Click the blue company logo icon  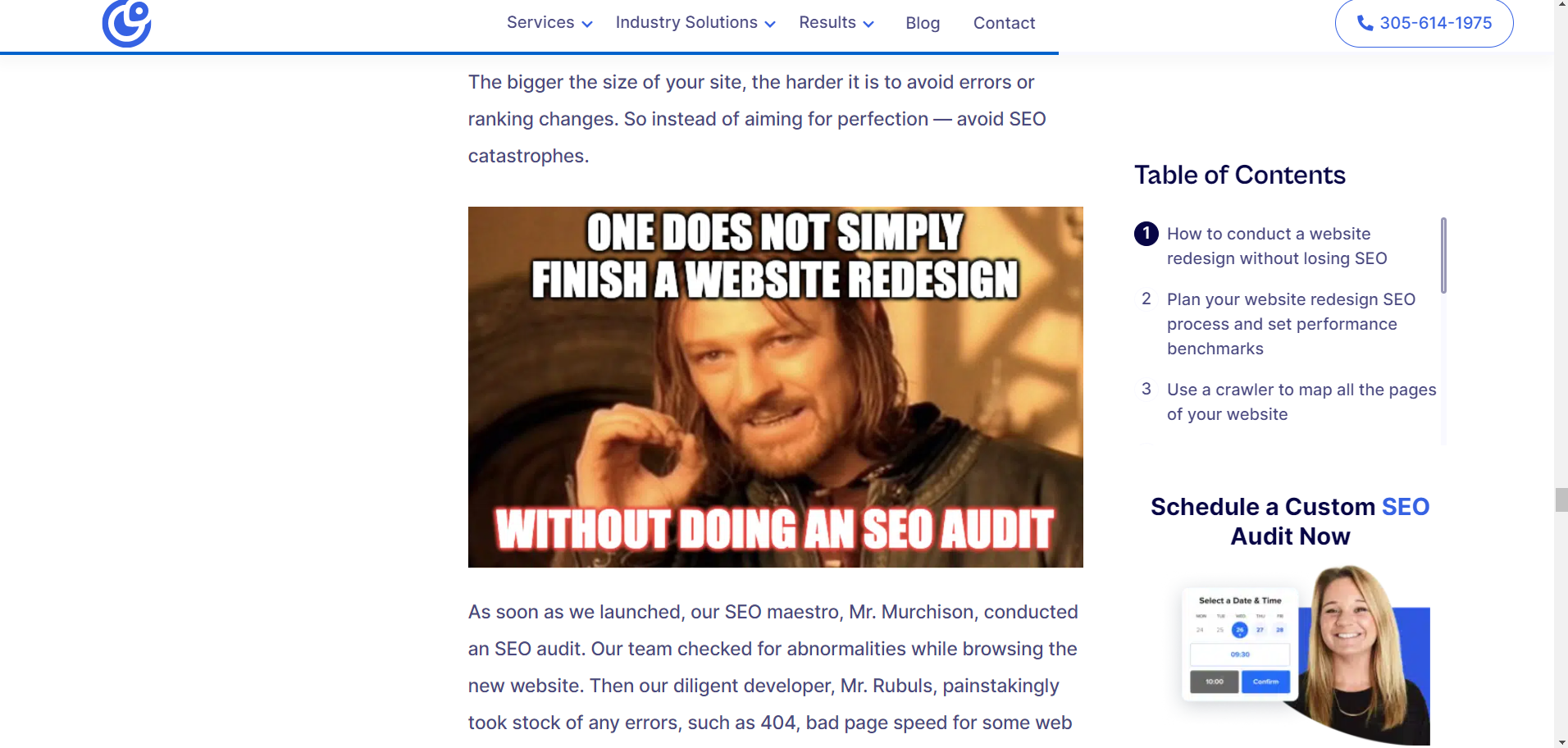[126, 24]
